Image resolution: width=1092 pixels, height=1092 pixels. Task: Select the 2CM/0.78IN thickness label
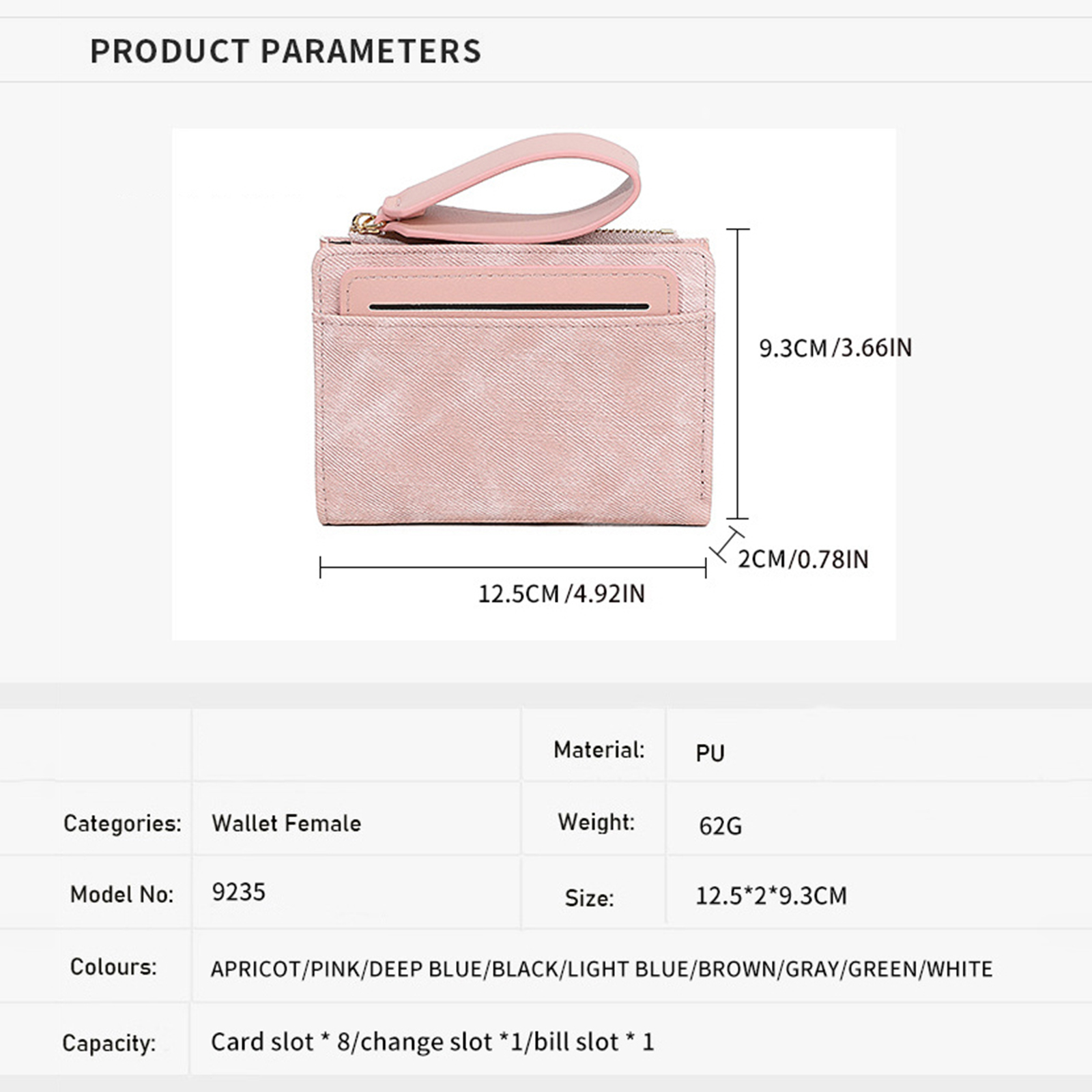[803, 560]
